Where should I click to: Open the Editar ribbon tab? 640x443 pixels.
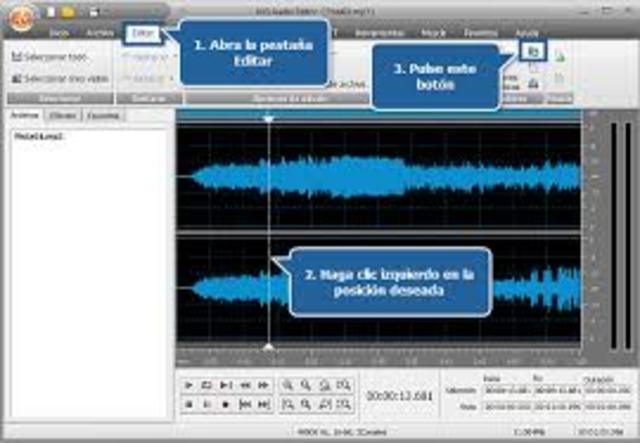click(143, 33)
